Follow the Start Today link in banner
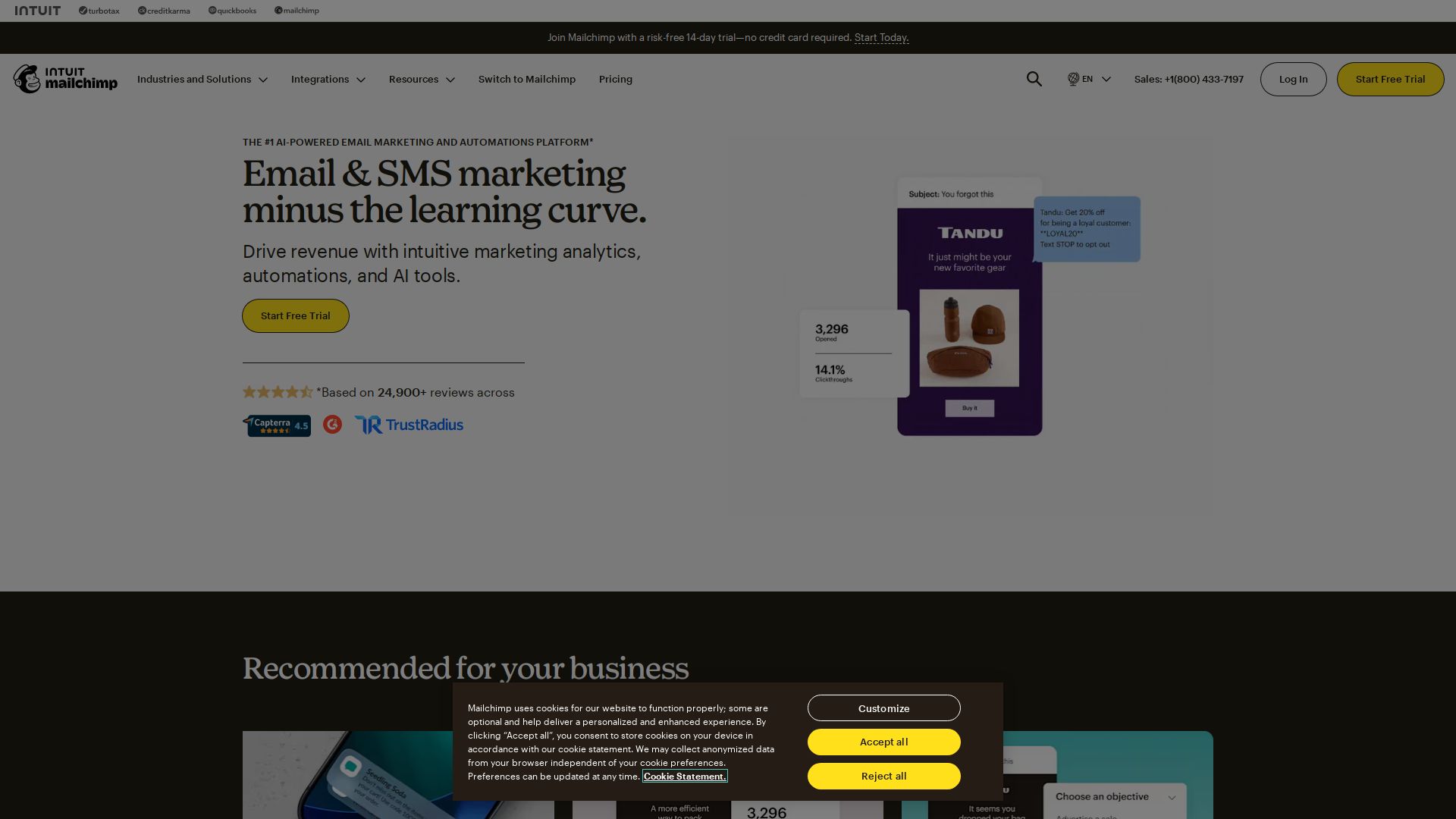The width and height of the screenshot is (1456, 819). [881, 37]
